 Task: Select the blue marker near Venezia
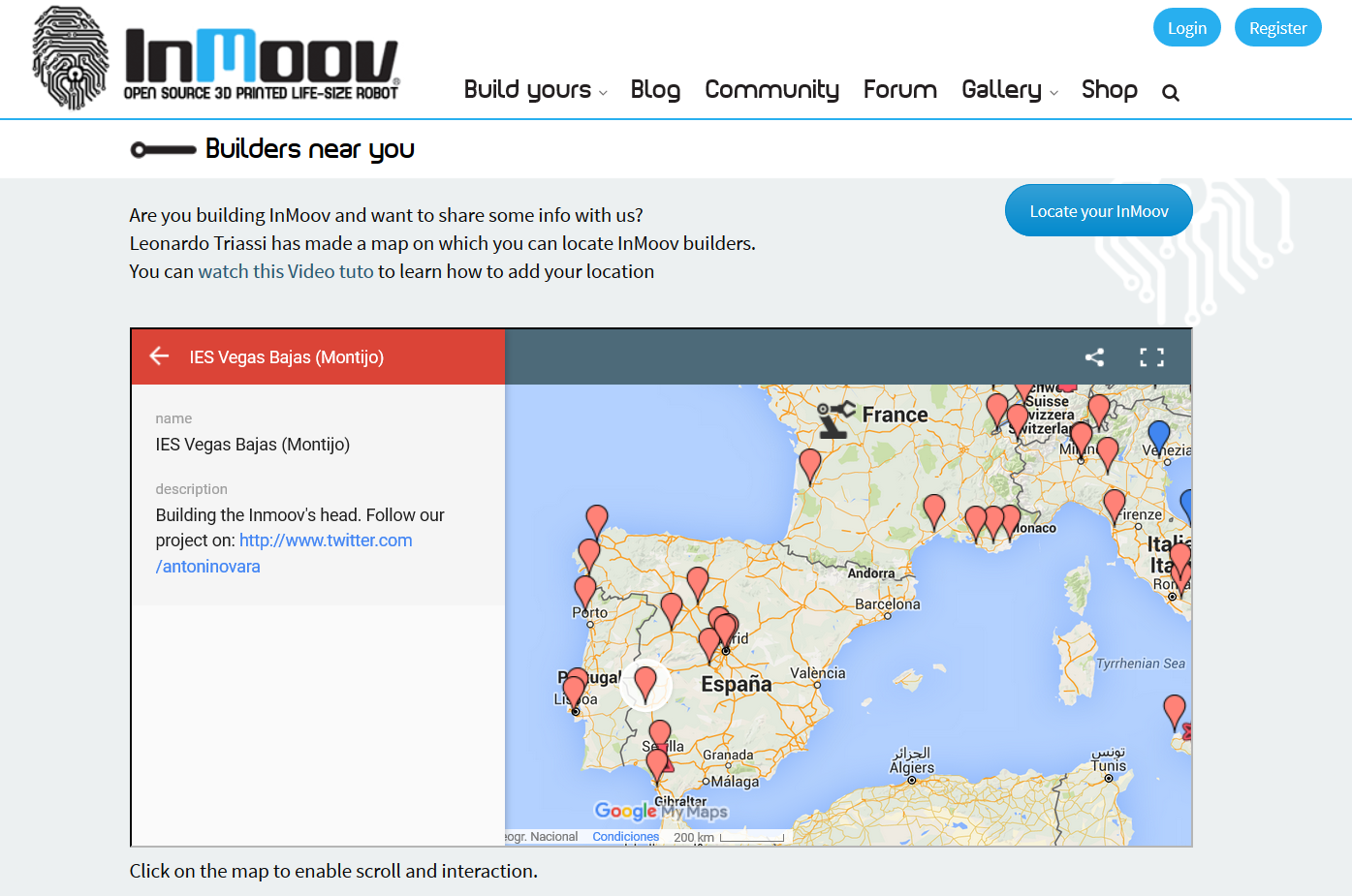[x=1158, y=435]
